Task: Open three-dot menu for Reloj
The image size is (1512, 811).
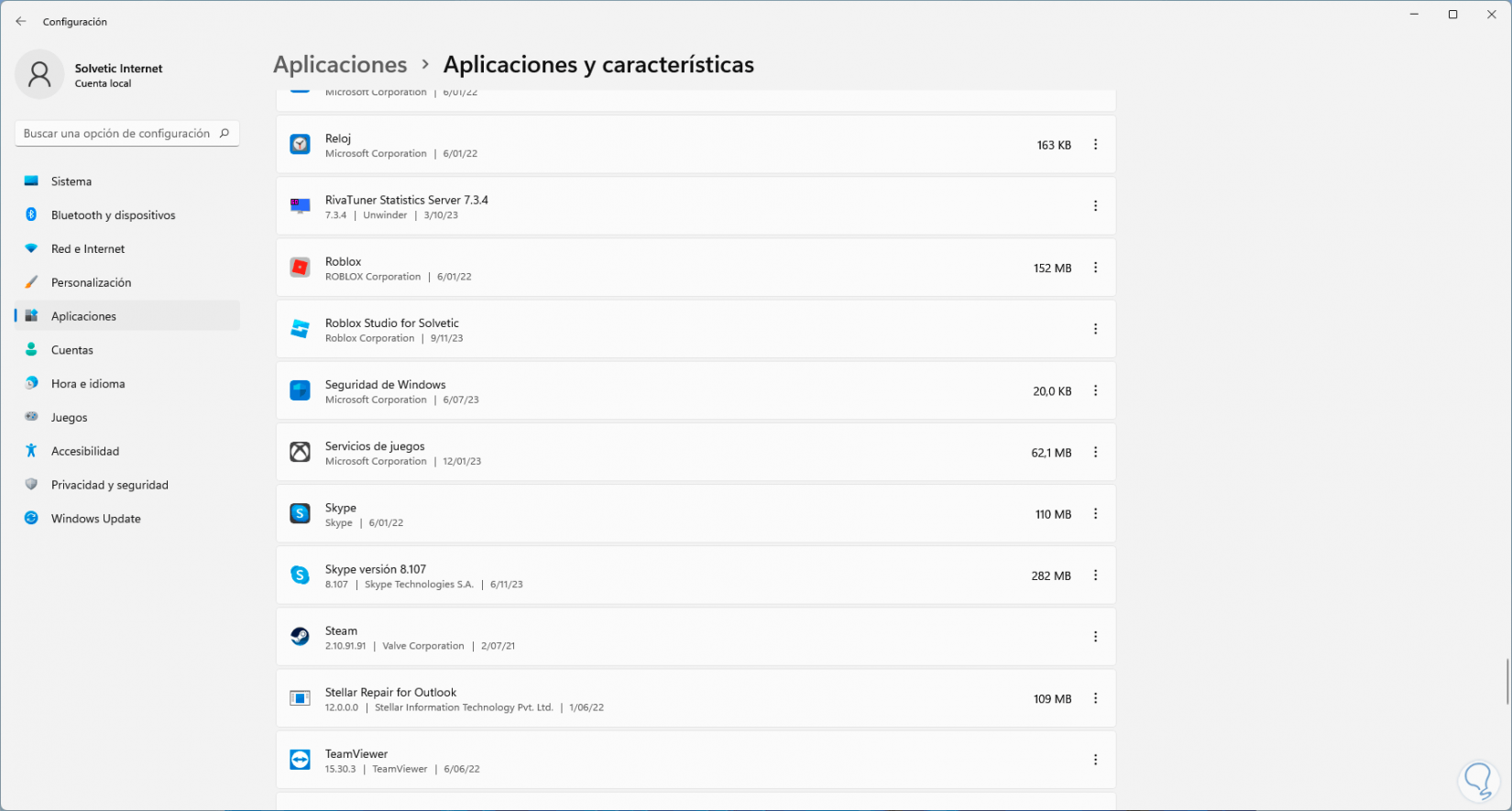Action: click(x=1095, y=145)
